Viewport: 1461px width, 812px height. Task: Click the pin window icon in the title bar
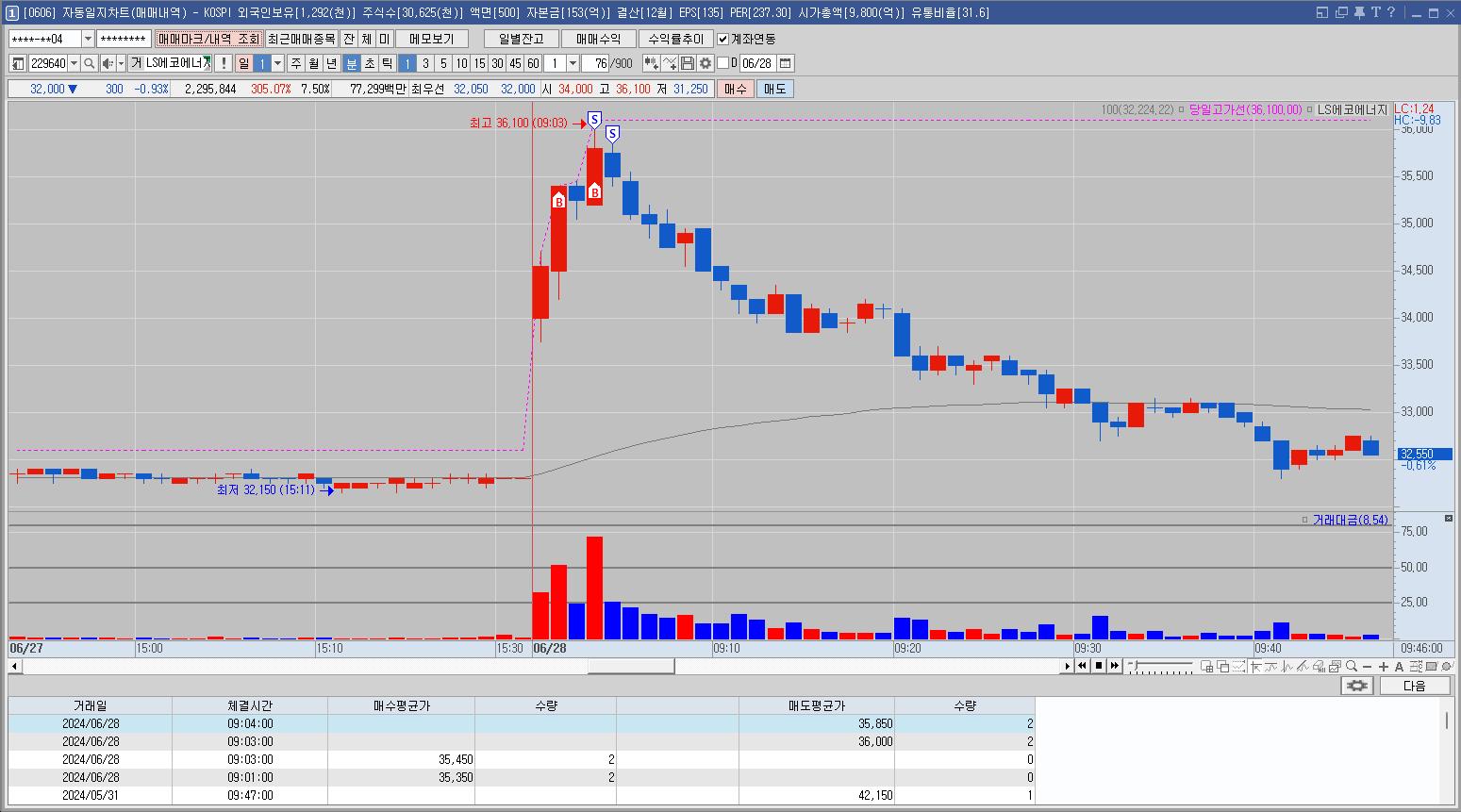click(x=1359, y=12)
